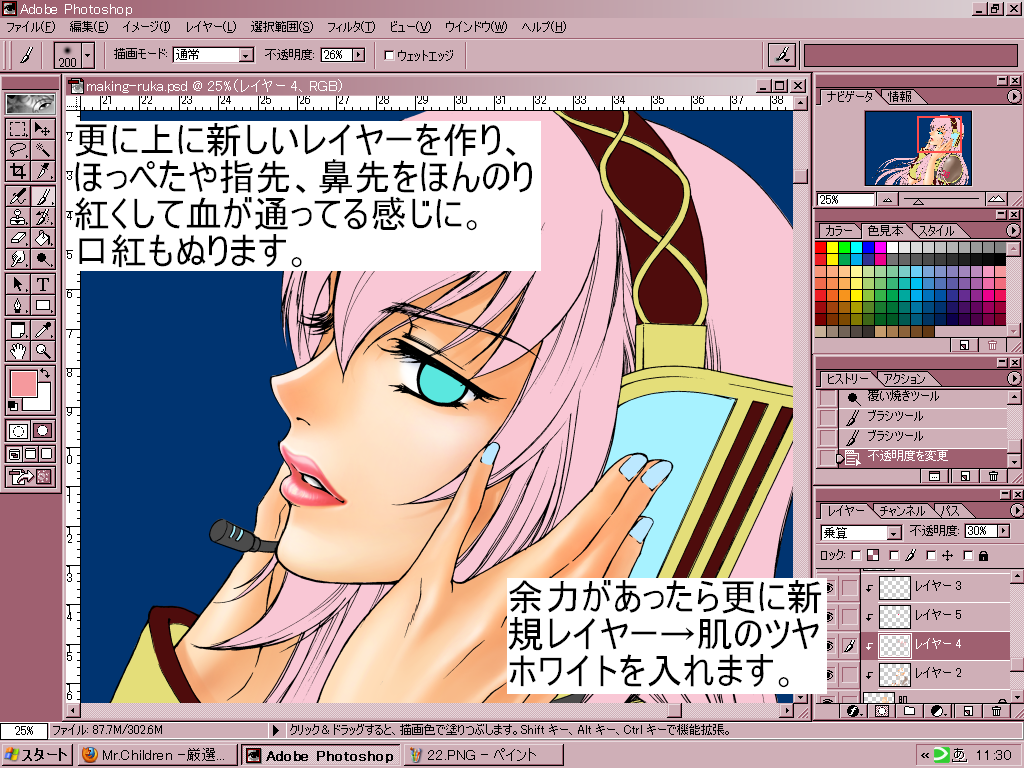Switch to the チャンネル tab
Image resolution: width=1024 pixels, height=768 pixels.
(902, 511)
